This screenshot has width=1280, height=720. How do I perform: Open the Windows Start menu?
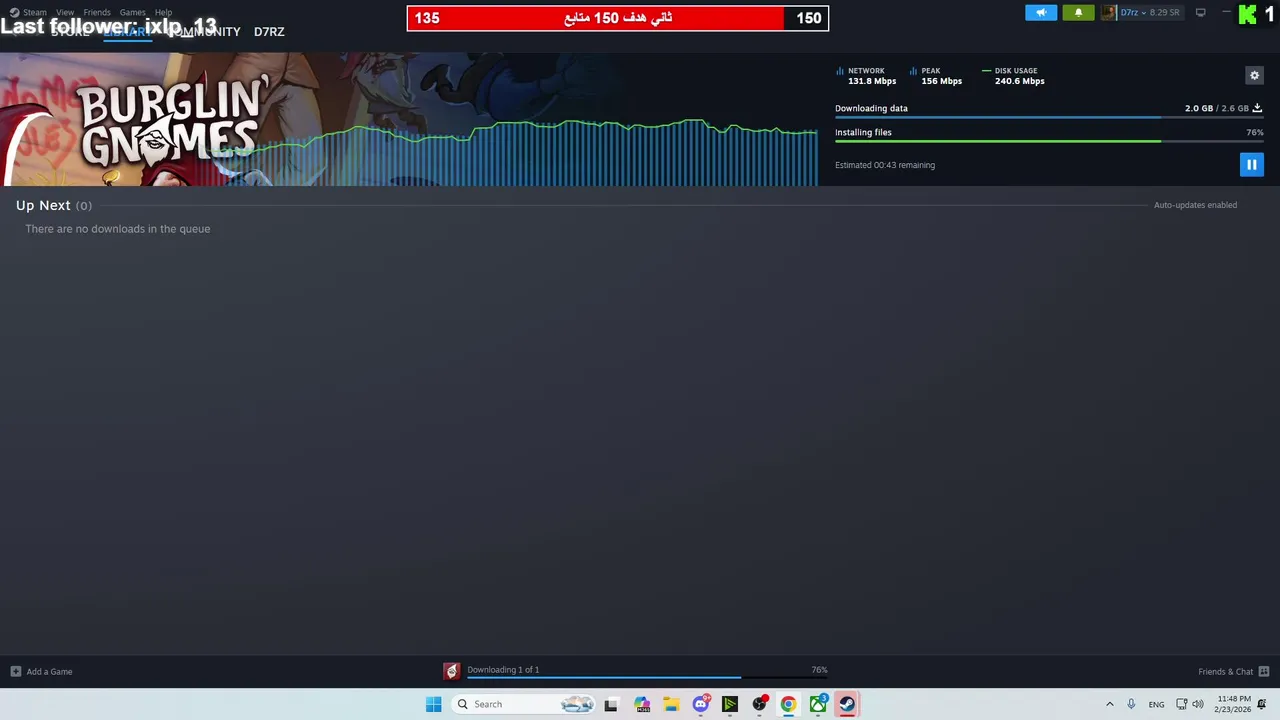click(x=433, y=704)
